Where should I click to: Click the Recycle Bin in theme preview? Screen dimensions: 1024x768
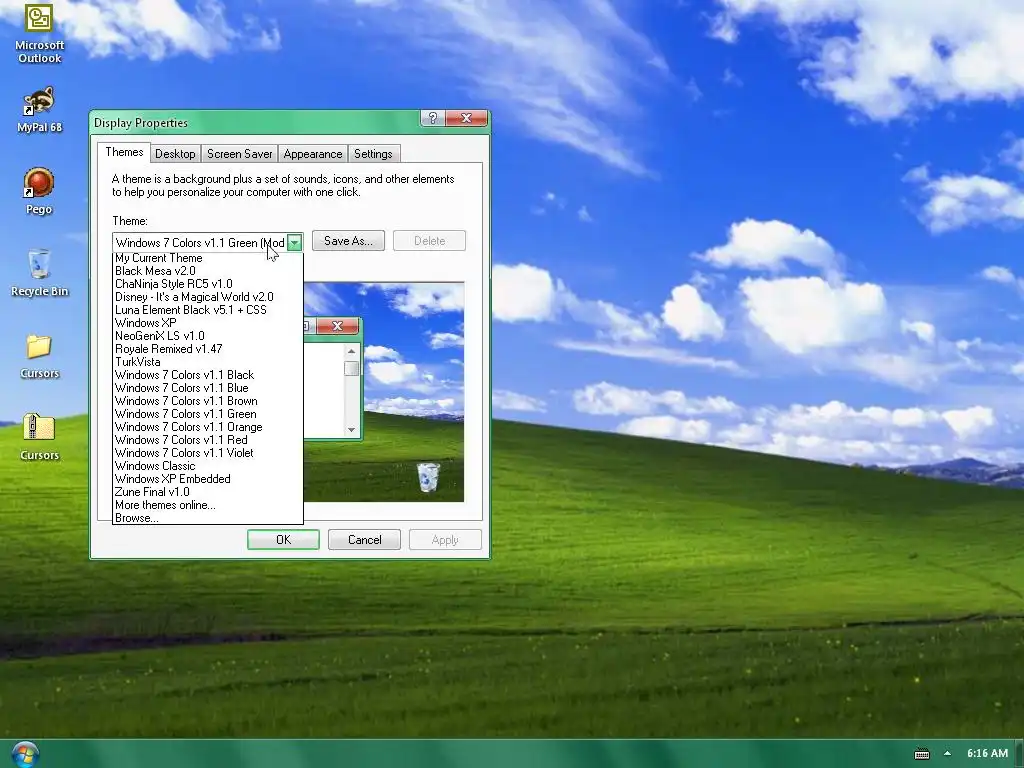(x=428, y=477)
